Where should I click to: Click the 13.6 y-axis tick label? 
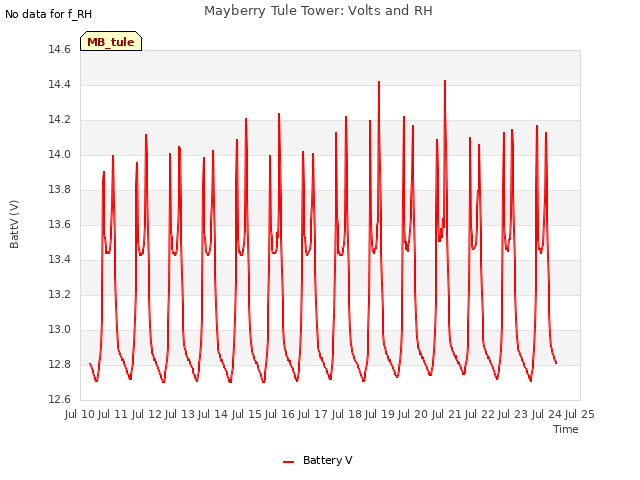pos(60,224)
